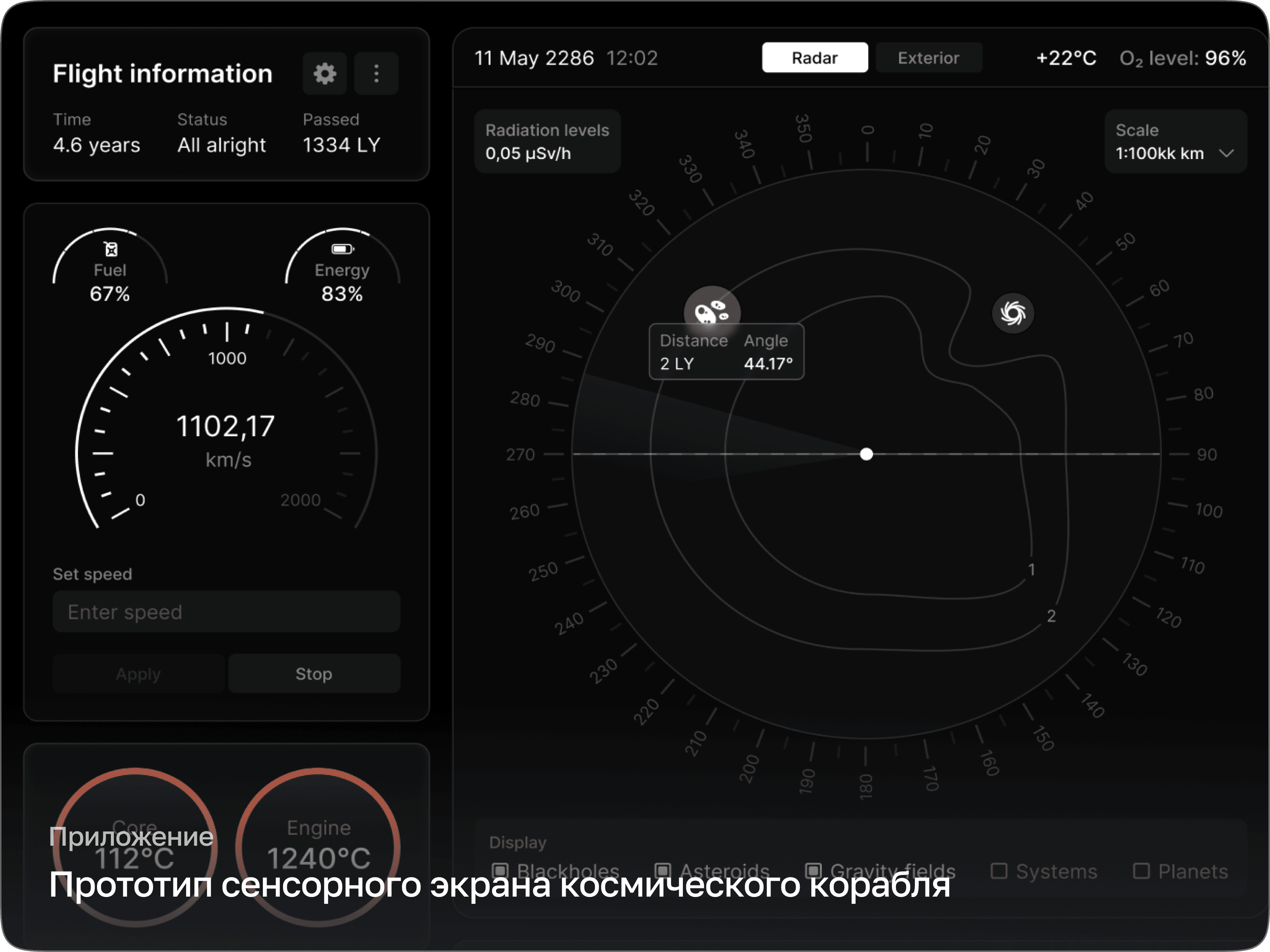The width and height of the screenshot is (1270, 952).
Task: Enable the Systems display checkbox
Action: click(x=999, y=871)
